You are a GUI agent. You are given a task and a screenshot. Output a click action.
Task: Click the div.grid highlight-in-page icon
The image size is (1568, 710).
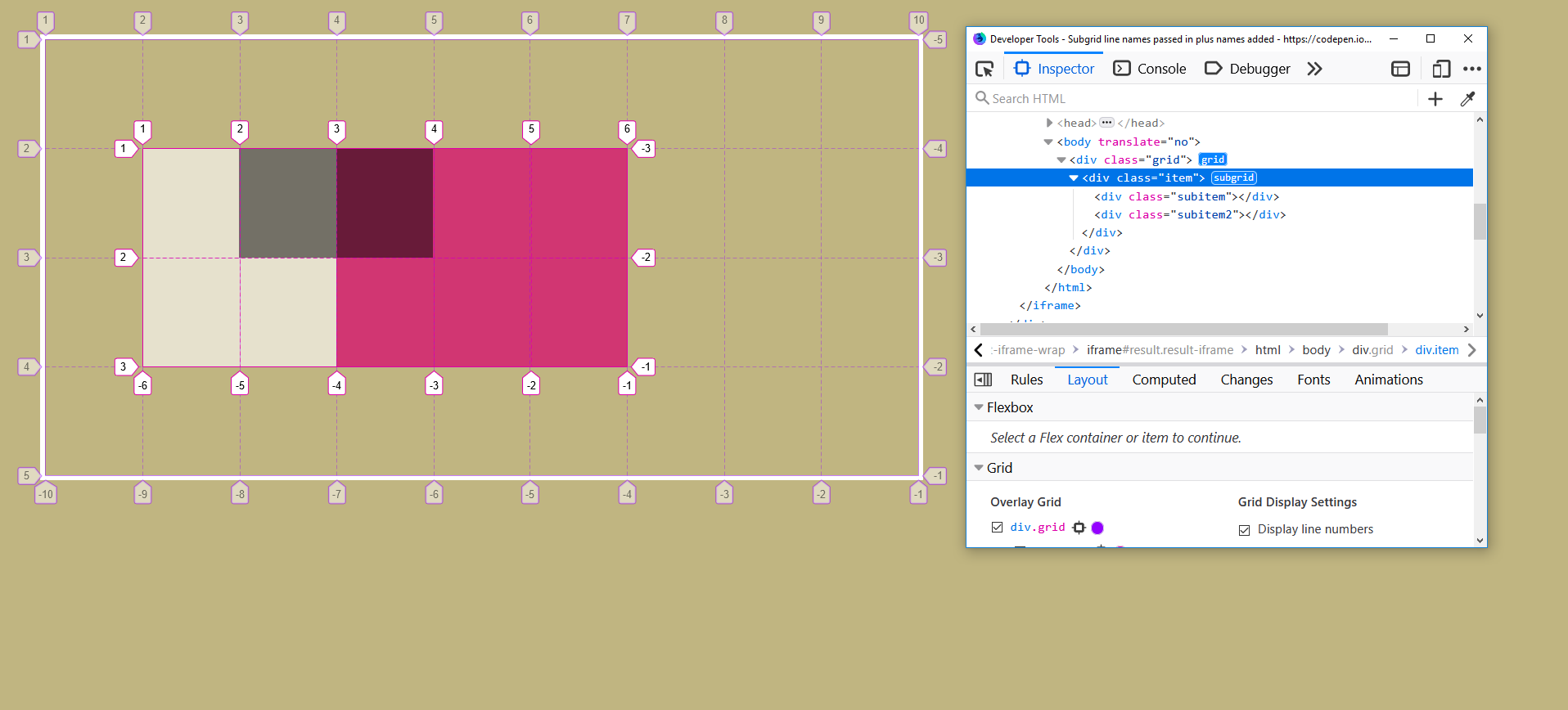tap(1079, 528)
